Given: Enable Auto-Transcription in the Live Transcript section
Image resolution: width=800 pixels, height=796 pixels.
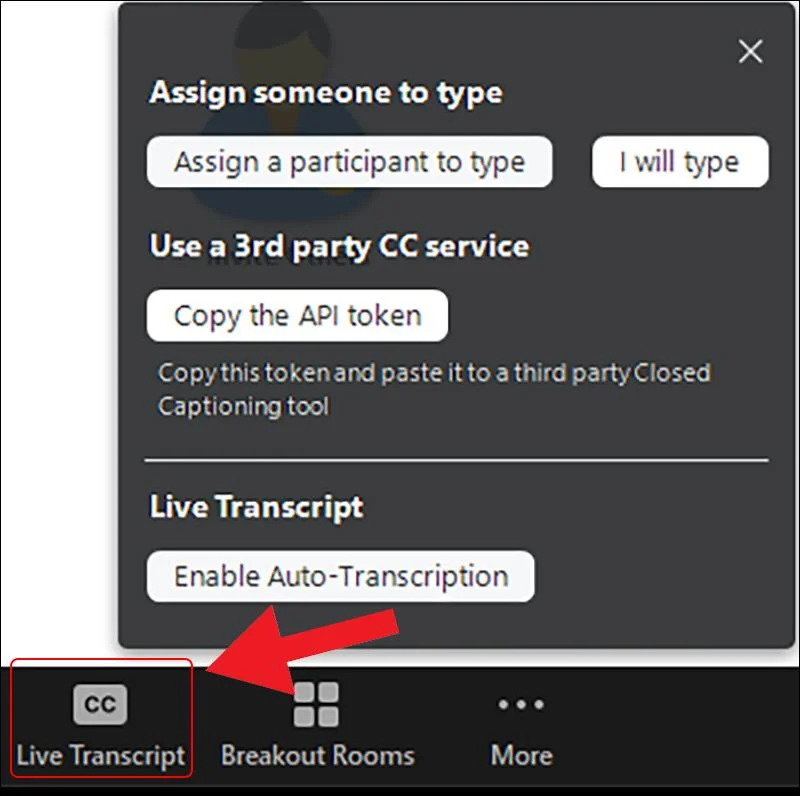Looking at the screenshot, I should [x=340, y=577].
